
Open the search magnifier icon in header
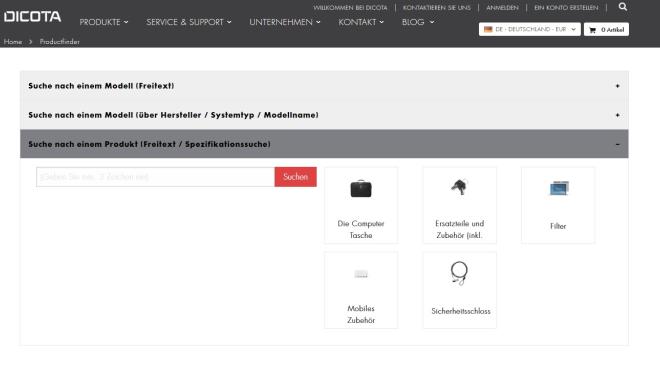click(623, 7)
